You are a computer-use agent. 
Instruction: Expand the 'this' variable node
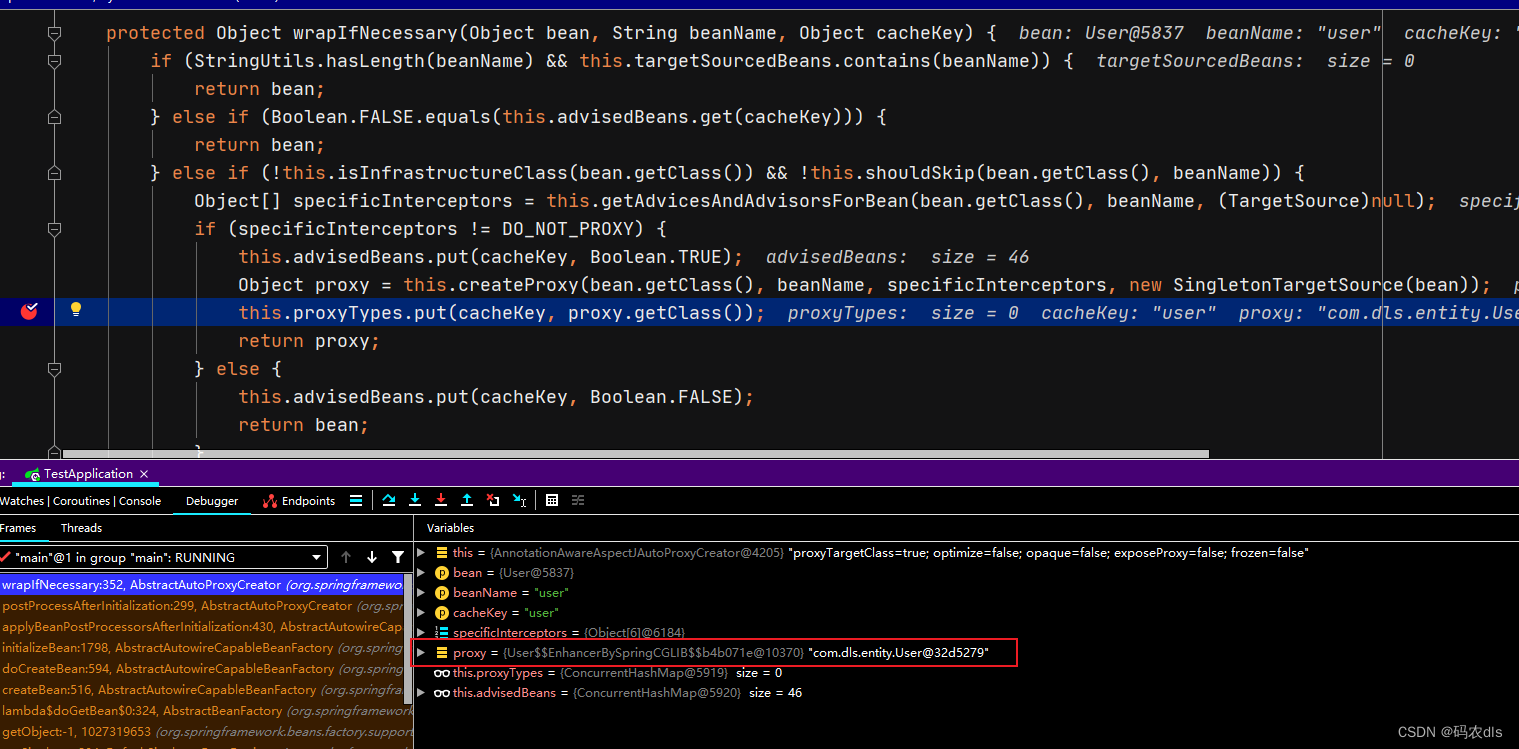pos(421,552)
